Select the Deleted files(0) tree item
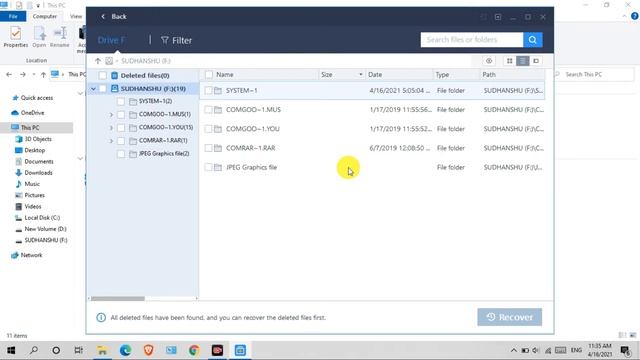This screenshot has height=360, width=640. click(145, 76)
